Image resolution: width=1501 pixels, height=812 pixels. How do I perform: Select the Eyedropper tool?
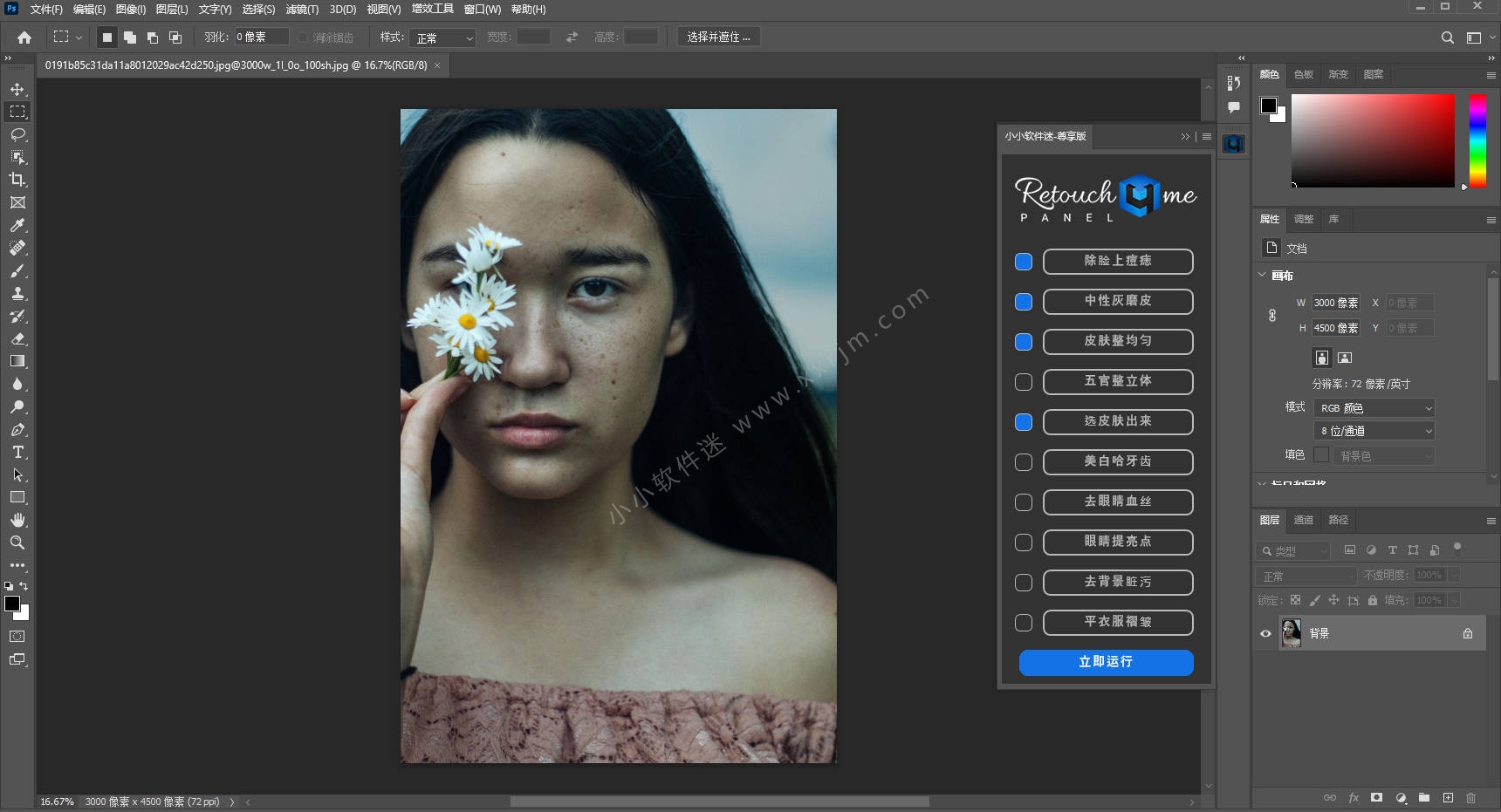pos(17,225)
